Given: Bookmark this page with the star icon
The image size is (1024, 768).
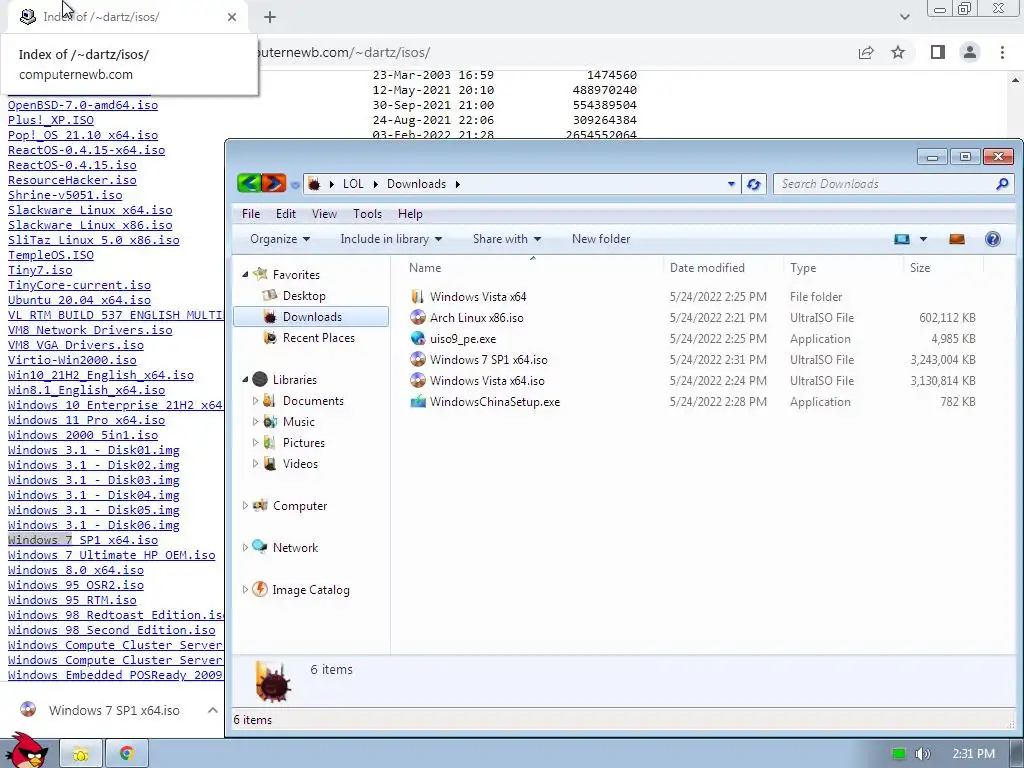Looking at the screenshot, I should point(899,52).
